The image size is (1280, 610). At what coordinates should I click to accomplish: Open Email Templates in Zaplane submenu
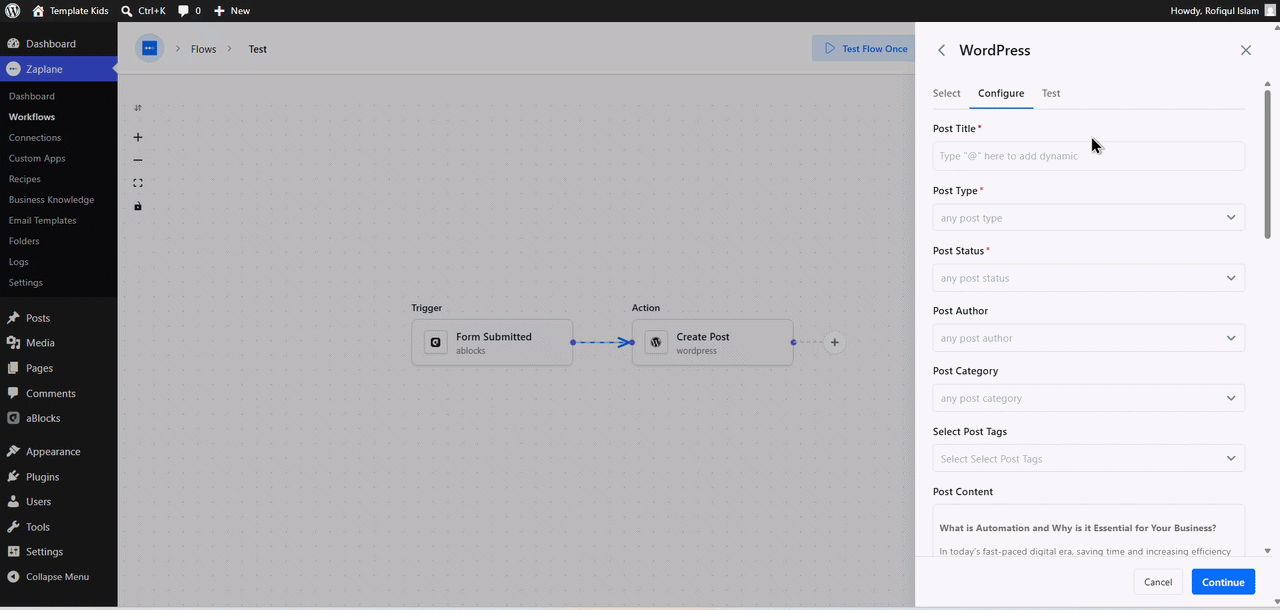pos(42,220)
